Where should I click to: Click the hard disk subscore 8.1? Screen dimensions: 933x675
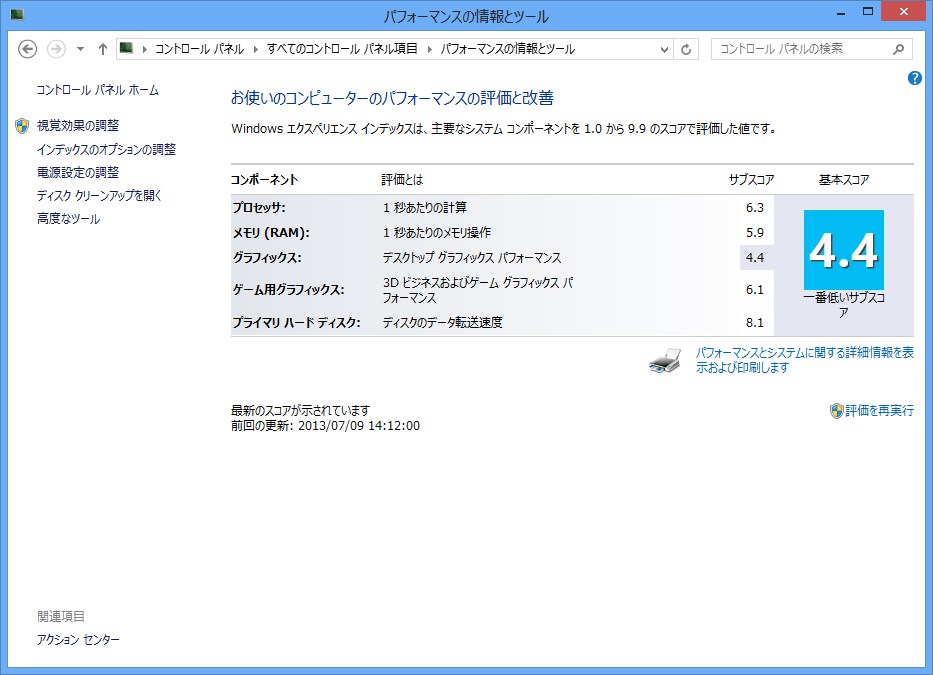[754, 323]
